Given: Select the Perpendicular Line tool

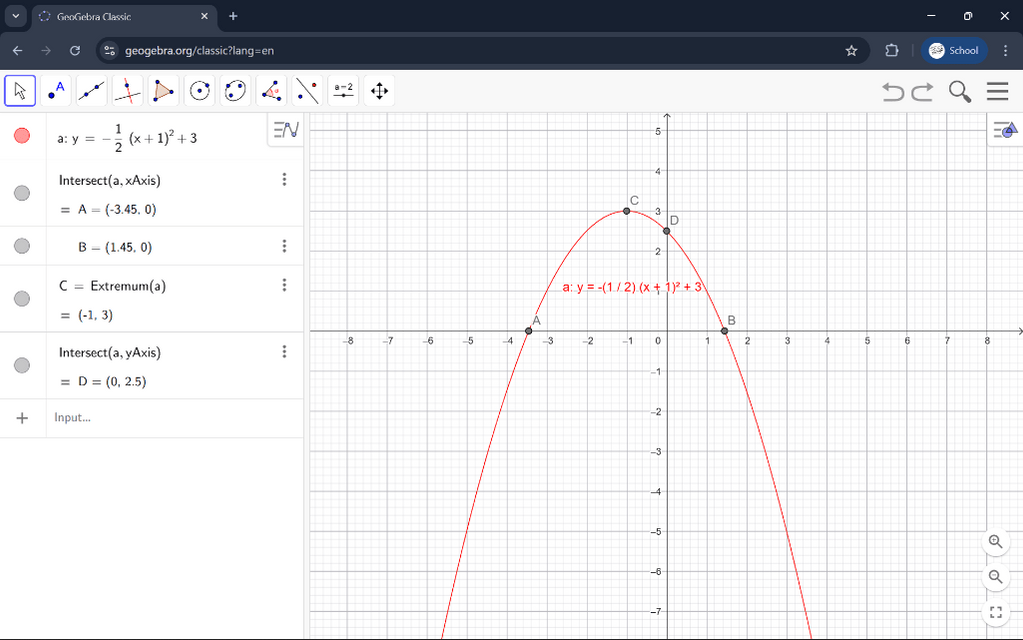Looking at the screenshot, I should [128, 91].
